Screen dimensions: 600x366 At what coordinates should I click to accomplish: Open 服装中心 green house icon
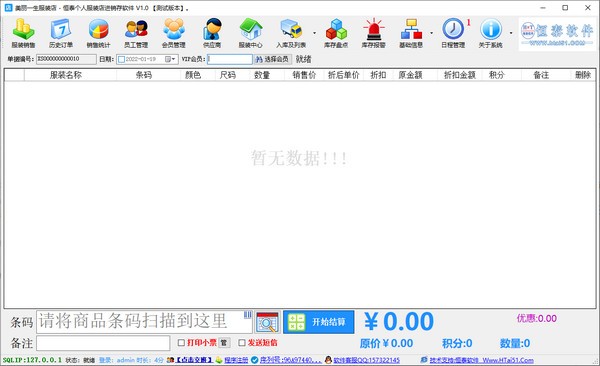coord(251,33)
